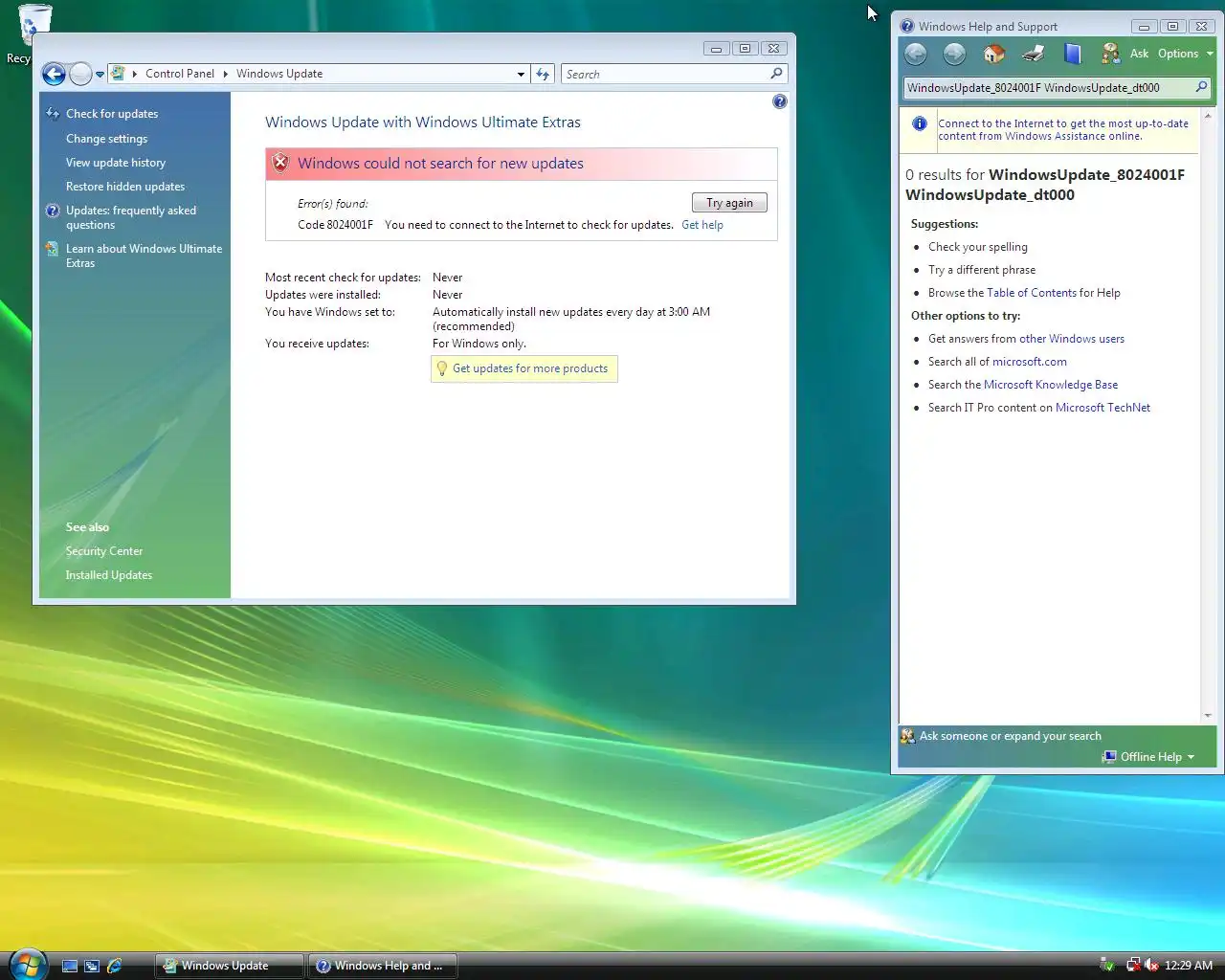Refresh the Control Panel address bar
Screen dimensions: 1225x980
tap(543, 74)
